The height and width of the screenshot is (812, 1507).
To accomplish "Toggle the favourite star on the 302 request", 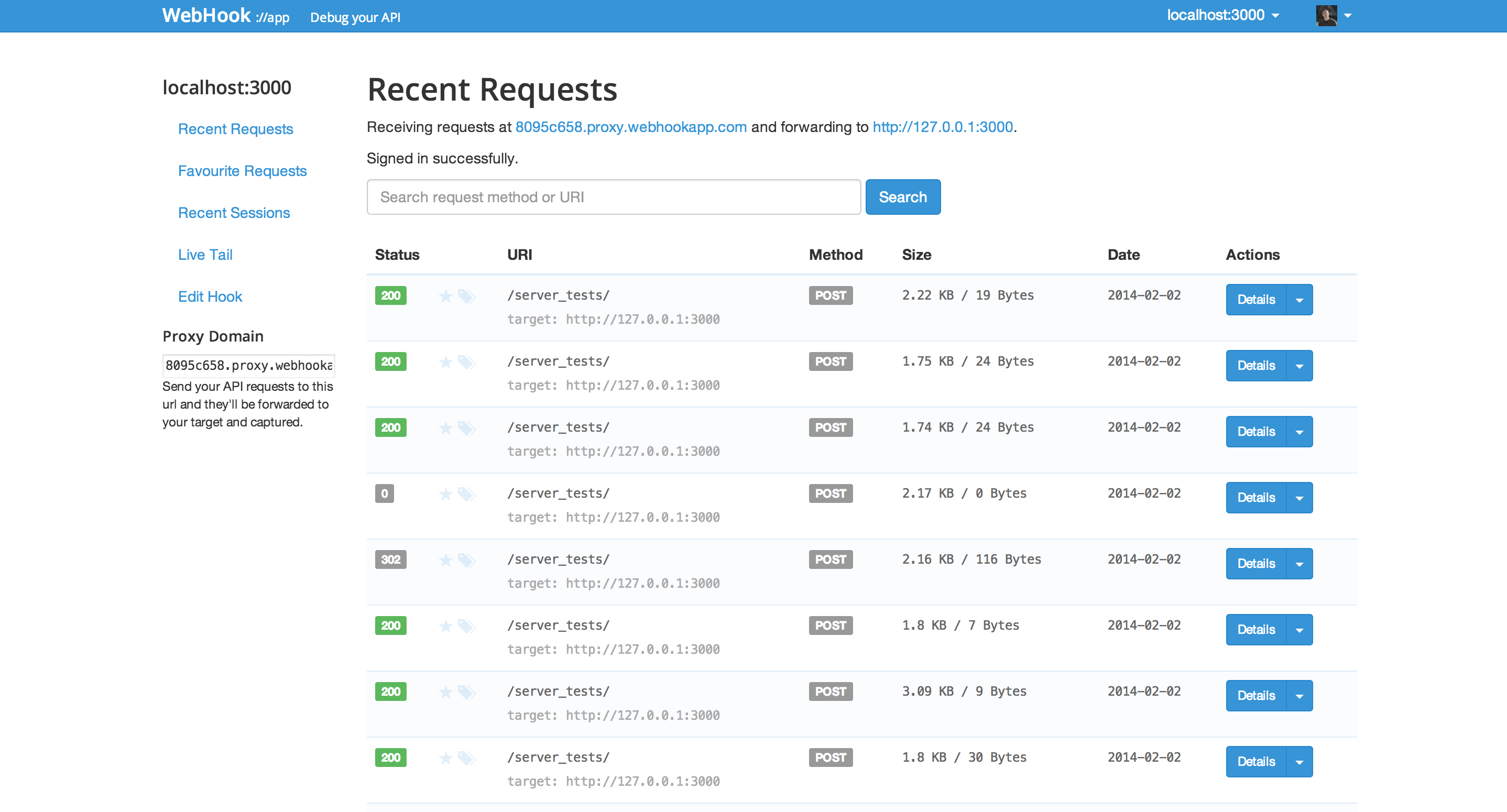I will click(445, 559).
